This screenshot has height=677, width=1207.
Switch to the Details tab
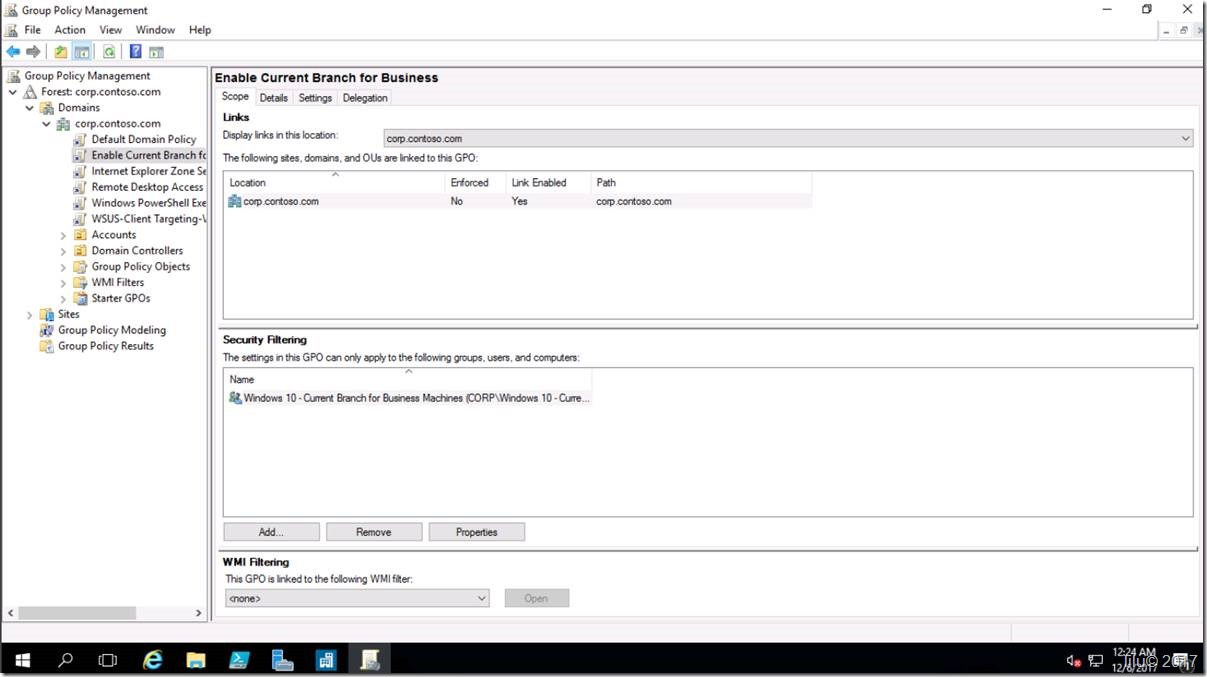[273, 98]
